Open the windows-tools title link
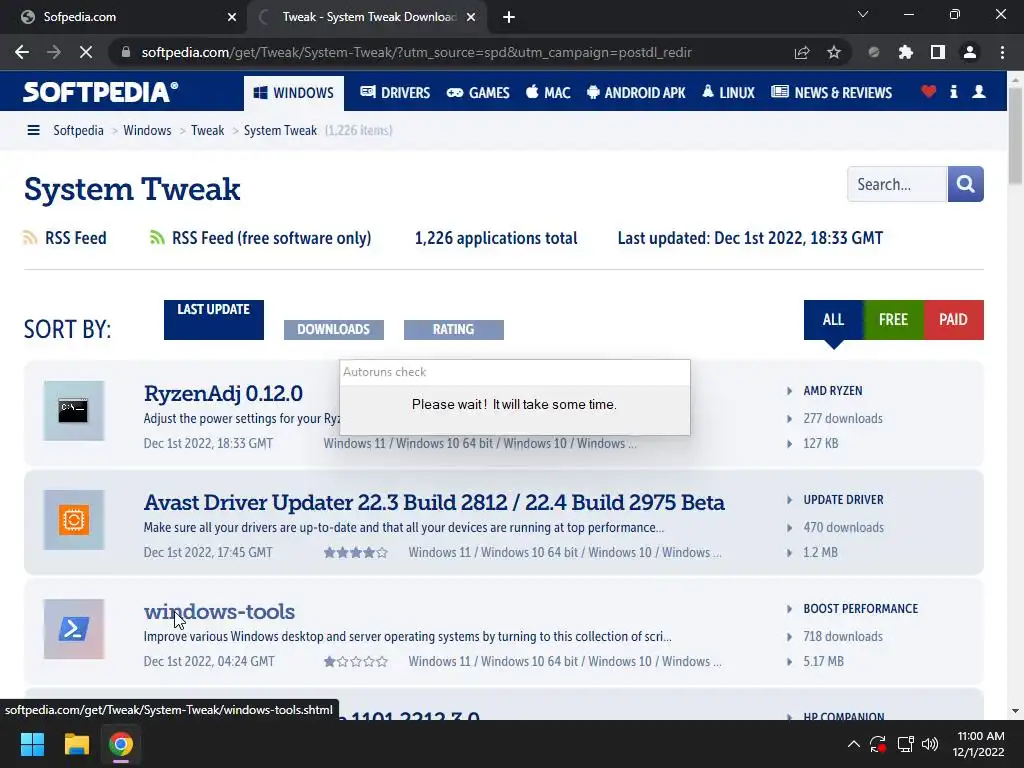Screen dimensions: 1024x768 (x=219, y=611)
